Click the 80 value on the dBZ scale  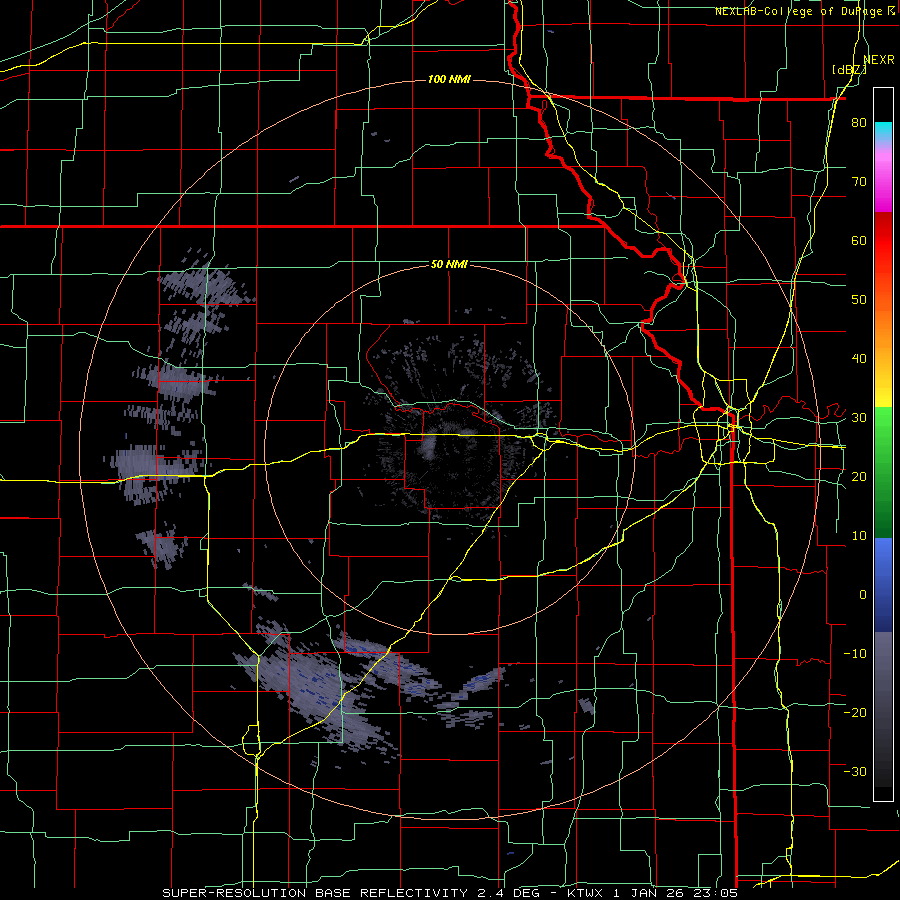pos(859,123)
